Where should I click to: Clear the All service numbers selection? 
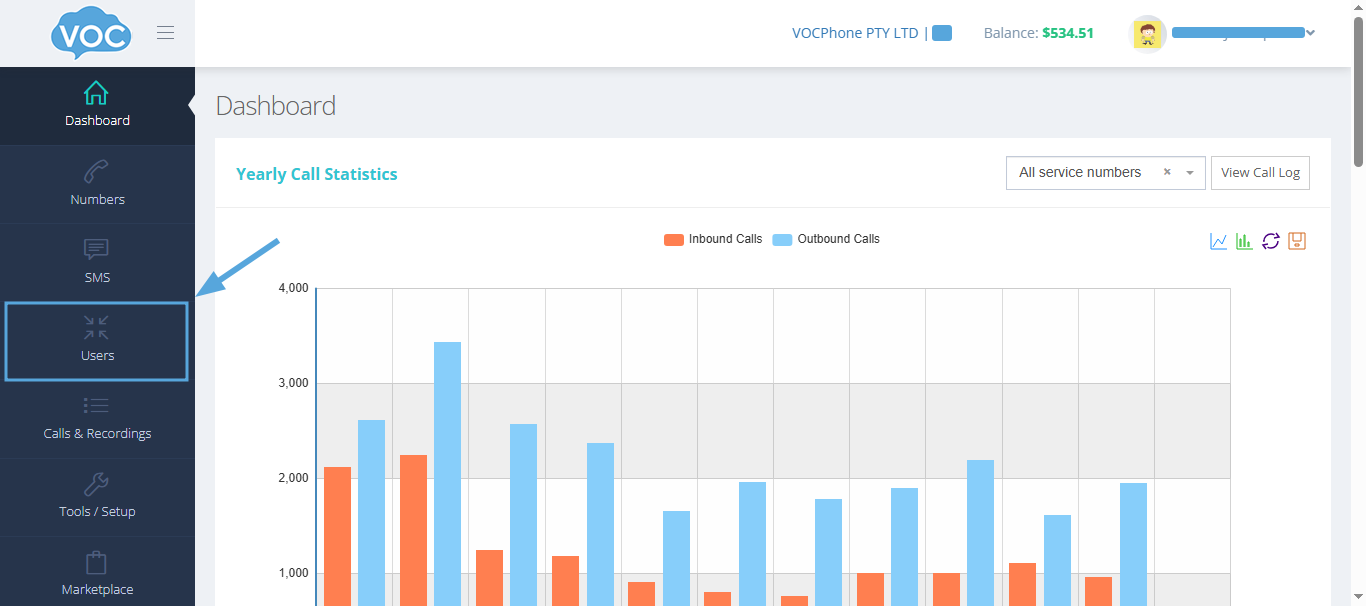[1166, 172]
